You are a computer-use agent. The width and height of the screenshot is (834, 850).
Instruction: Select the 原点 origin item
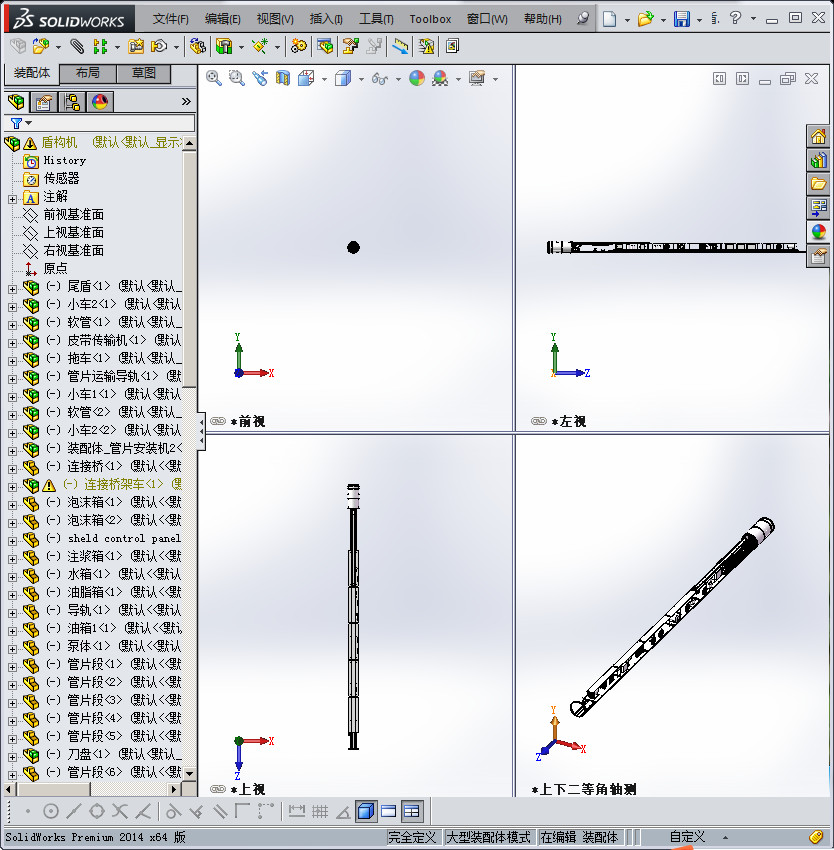[55, 268]
